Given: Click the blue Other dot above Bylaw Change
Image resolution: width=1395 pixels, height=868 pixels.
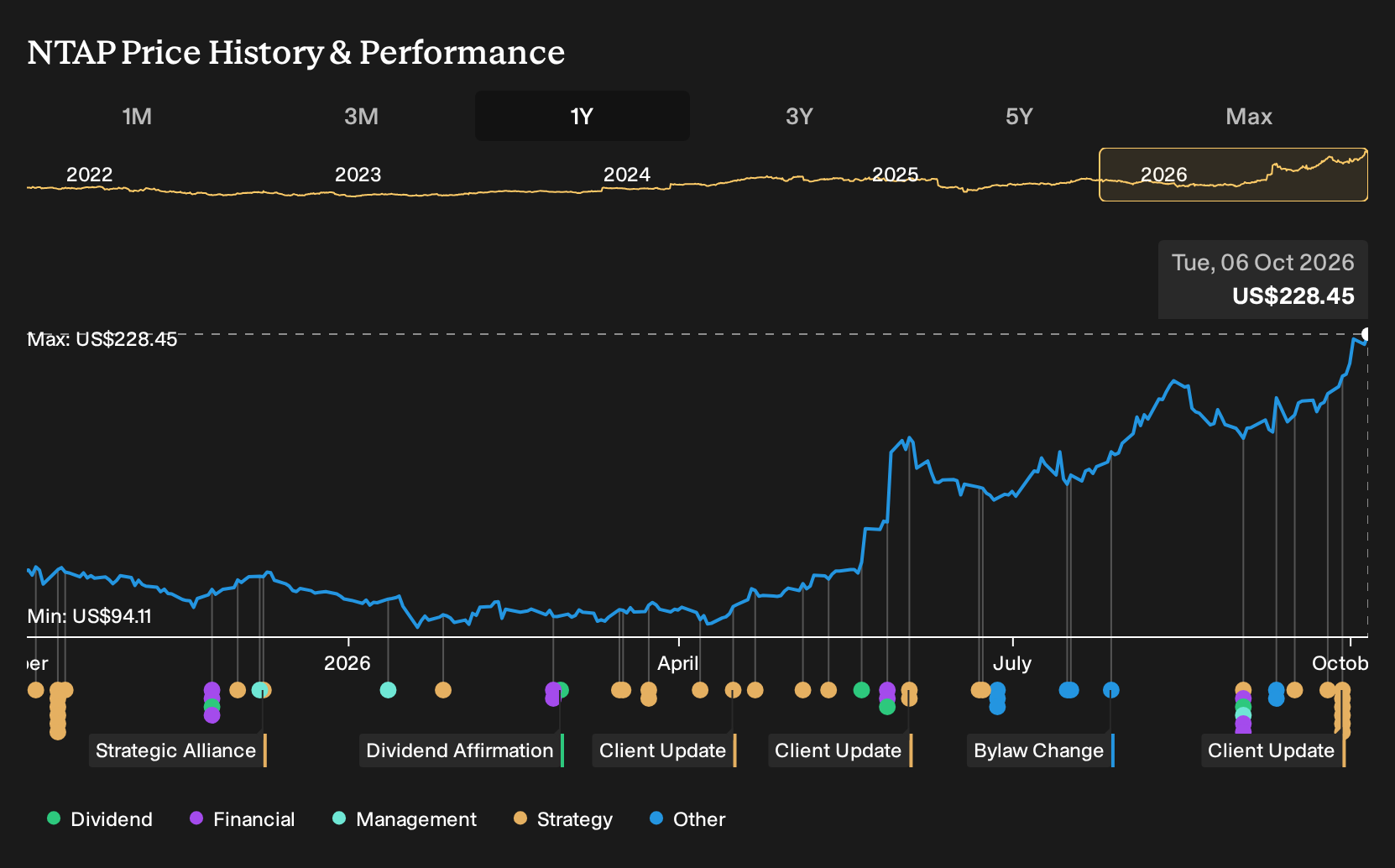Looking at the screenshot, I should [x=1111, y=690].
